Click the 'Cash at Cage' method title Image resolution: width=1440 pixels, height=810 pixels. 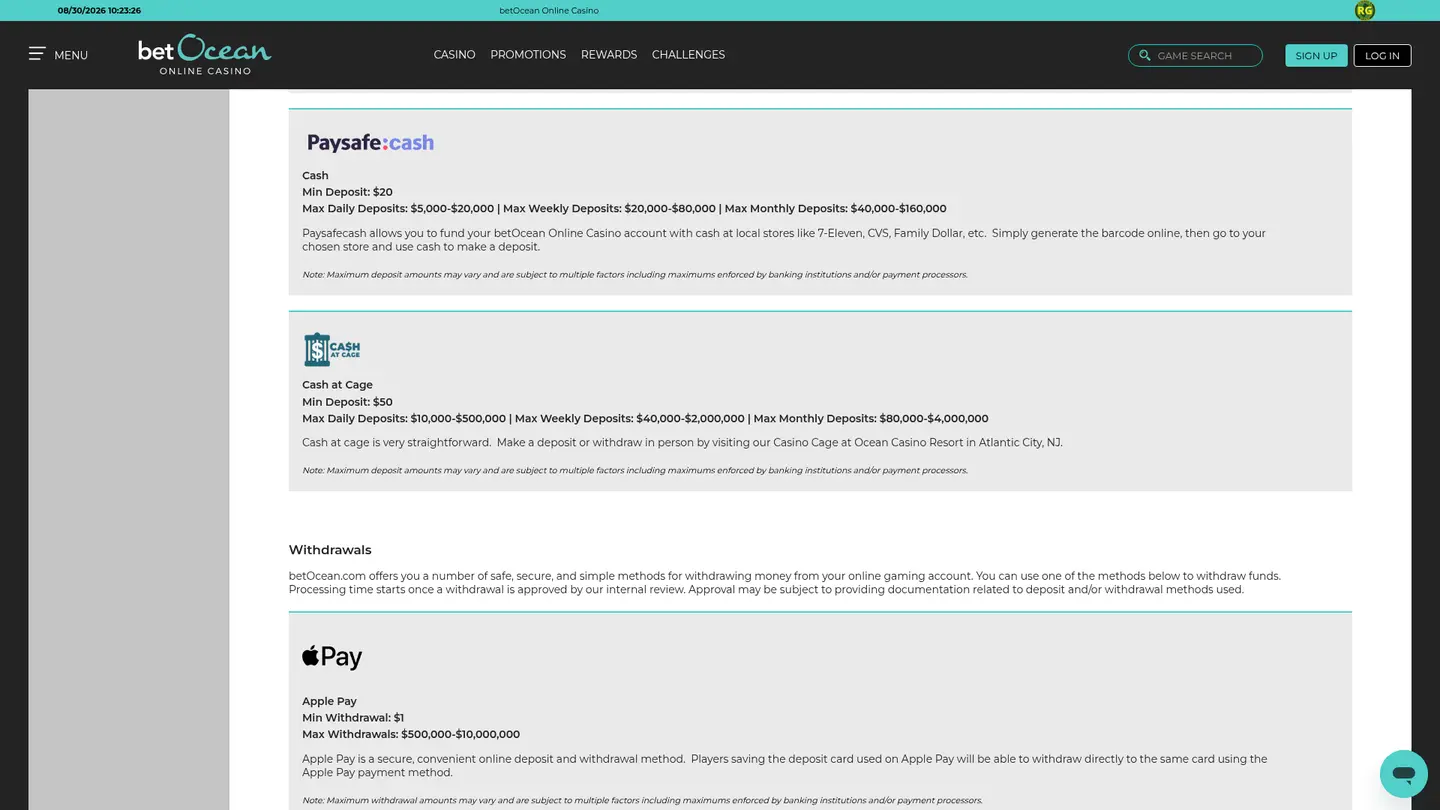pyautogui.click(x=337, y=385)
